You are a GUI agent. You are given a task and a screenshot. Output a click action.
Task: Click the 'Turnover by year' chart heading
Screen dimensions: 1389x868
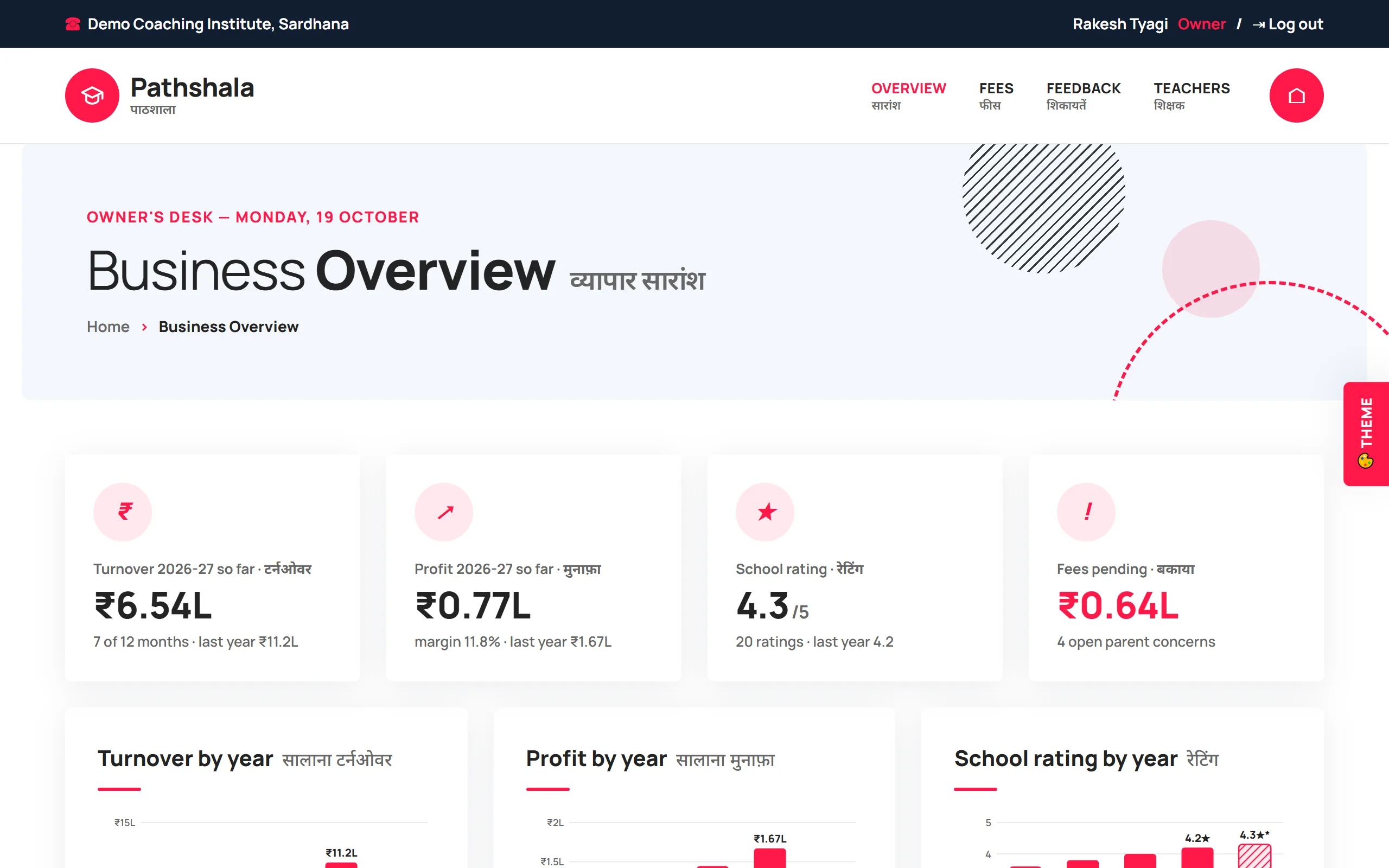click(x=185, y=759)
